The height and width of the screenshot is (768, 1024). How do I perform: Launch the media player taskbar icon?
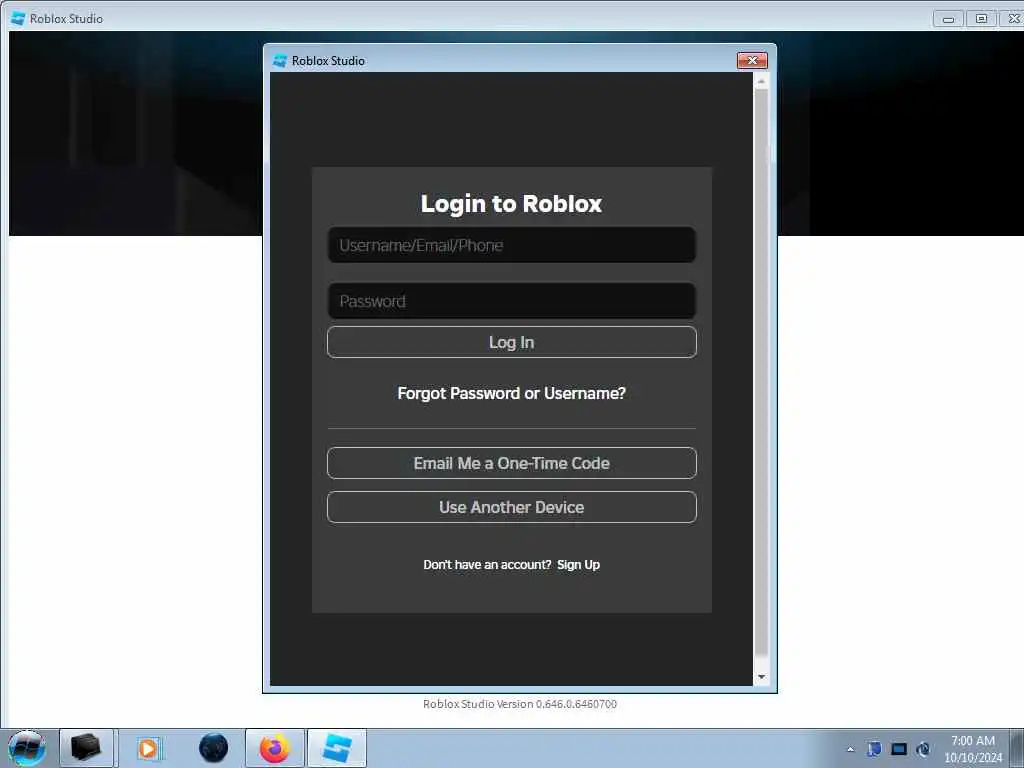tap(148, 748)
